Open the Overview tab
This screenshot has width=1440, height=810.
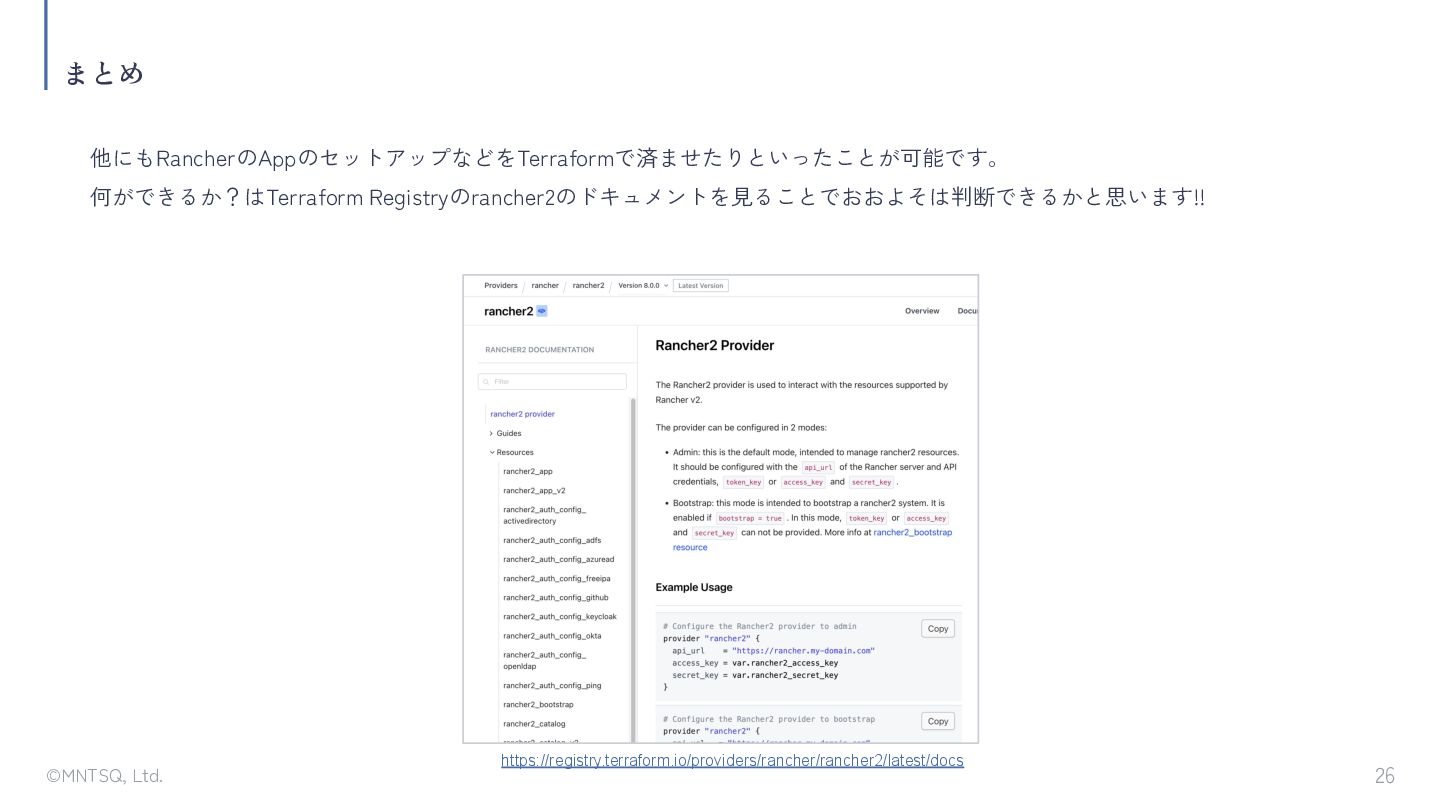(922, 311)
